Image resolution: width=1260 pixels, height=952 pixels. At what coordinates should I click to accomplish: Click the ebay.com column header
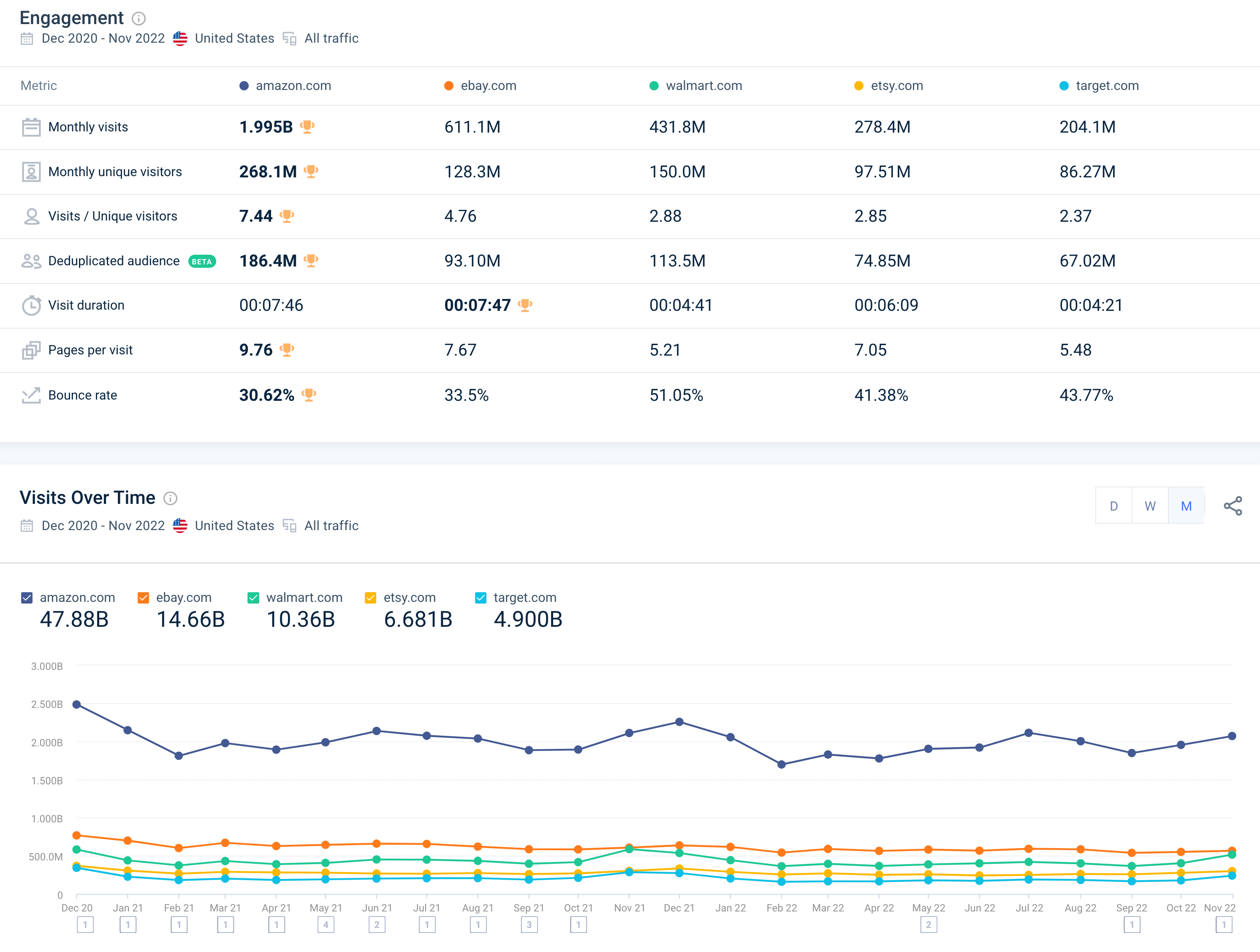488,85
